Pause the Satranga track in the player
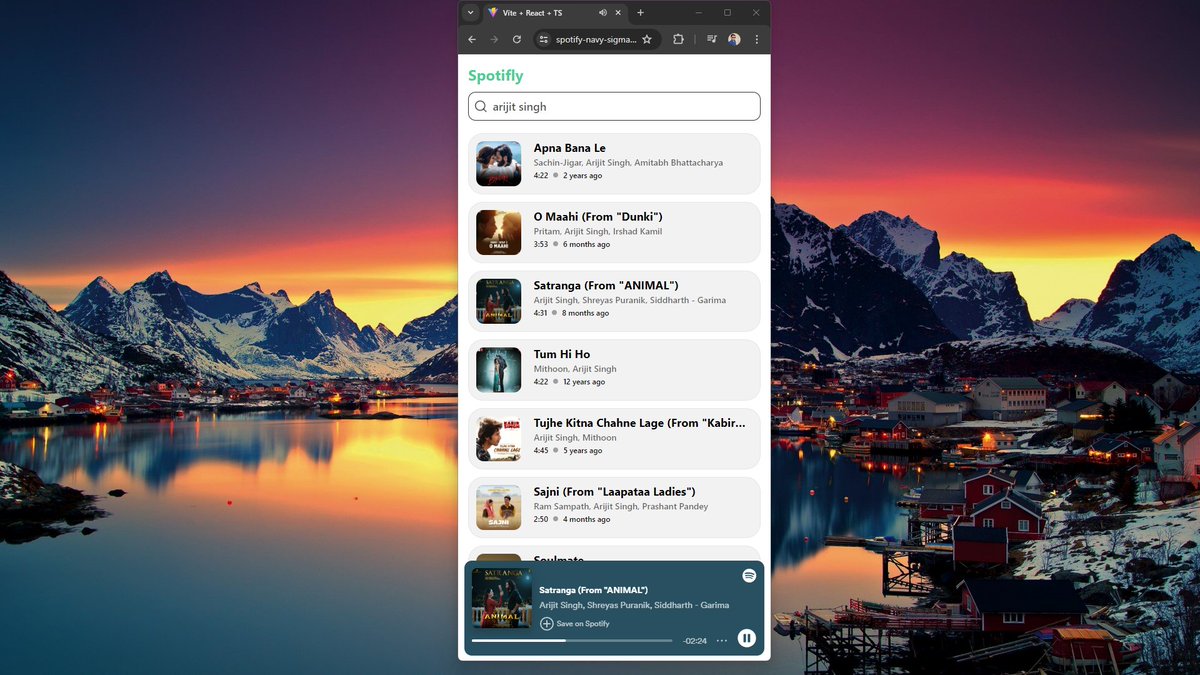The height and width of the screenshot is (675, 1200). pos(746,638)
